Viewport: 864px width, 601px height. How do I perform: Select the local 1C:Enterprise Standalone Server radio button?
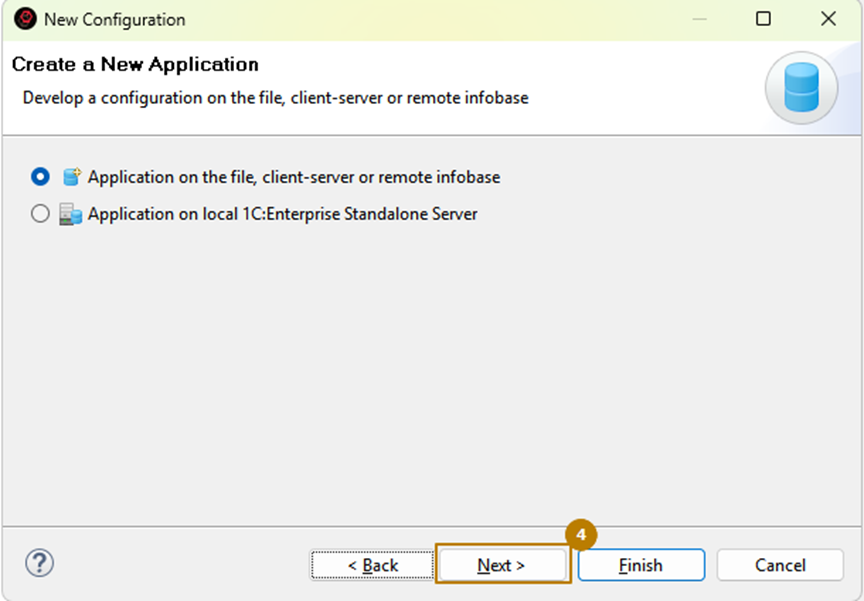pyautogui.click(x=40, y=214)
